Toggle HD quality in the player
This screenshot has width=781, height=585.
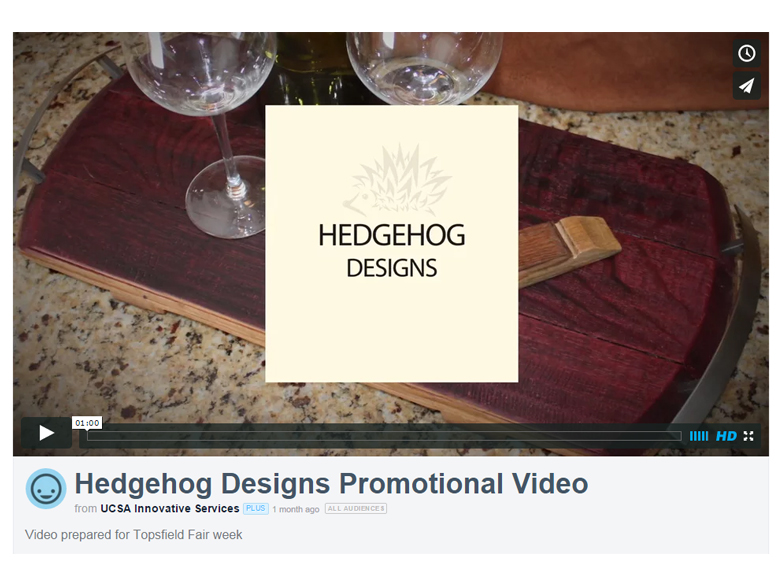click(x=726, y=436)
